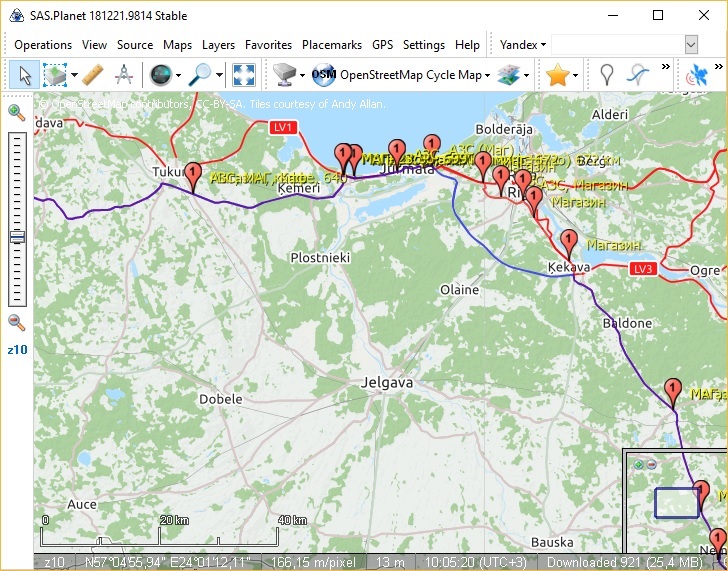728x571 pixels.
Task: Open the View menu
Action: (94, 45)
